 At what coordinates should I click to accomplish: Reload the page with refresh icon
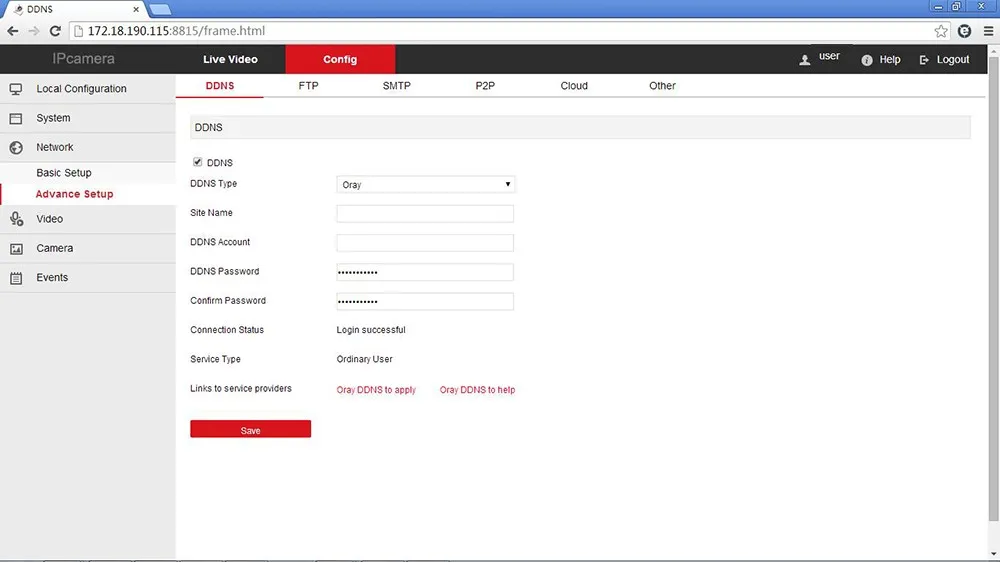pos(55,31)
